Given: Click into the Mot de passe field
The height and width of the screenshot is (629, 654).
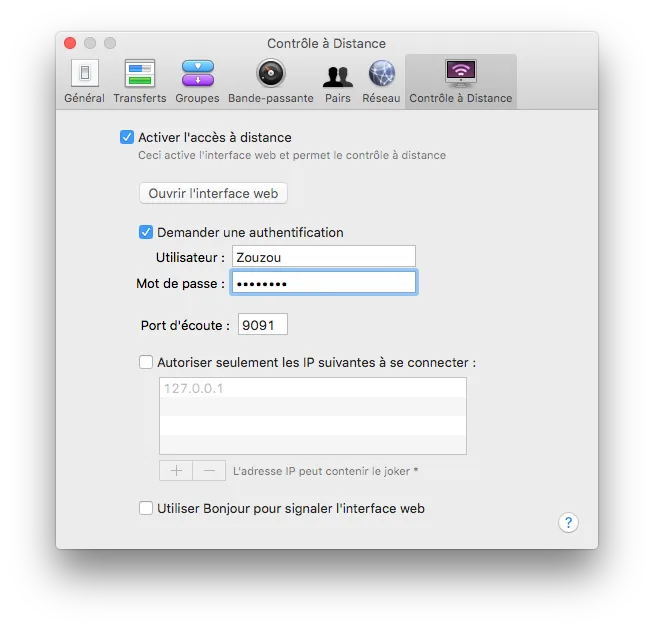Looking at the screenshot, I should pyautogui.click(x=324, y=283).
